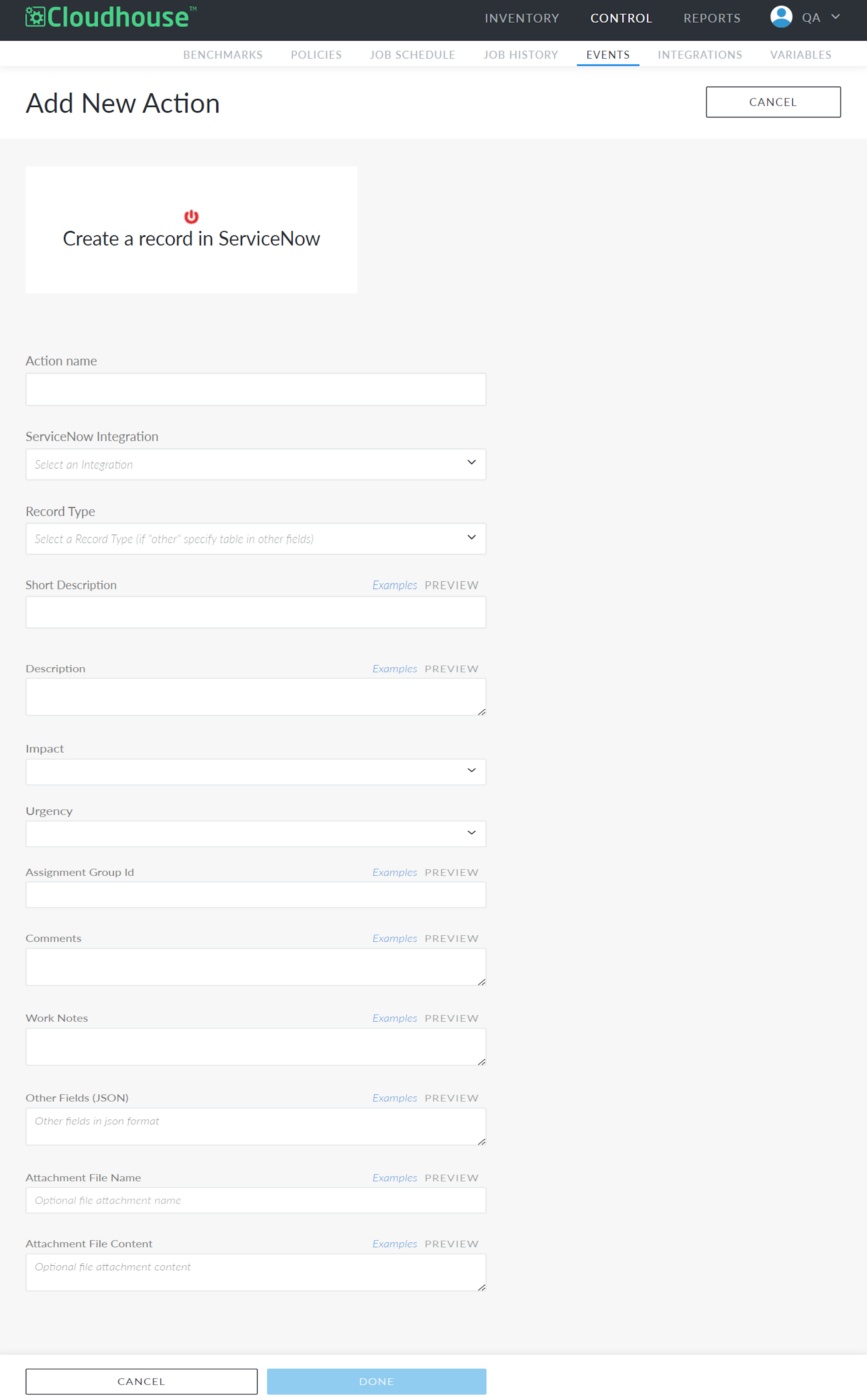This screenshot has height=1400, width=867.
Task: Click Preview for Assignment Group Id
Action: pos(451,873)
